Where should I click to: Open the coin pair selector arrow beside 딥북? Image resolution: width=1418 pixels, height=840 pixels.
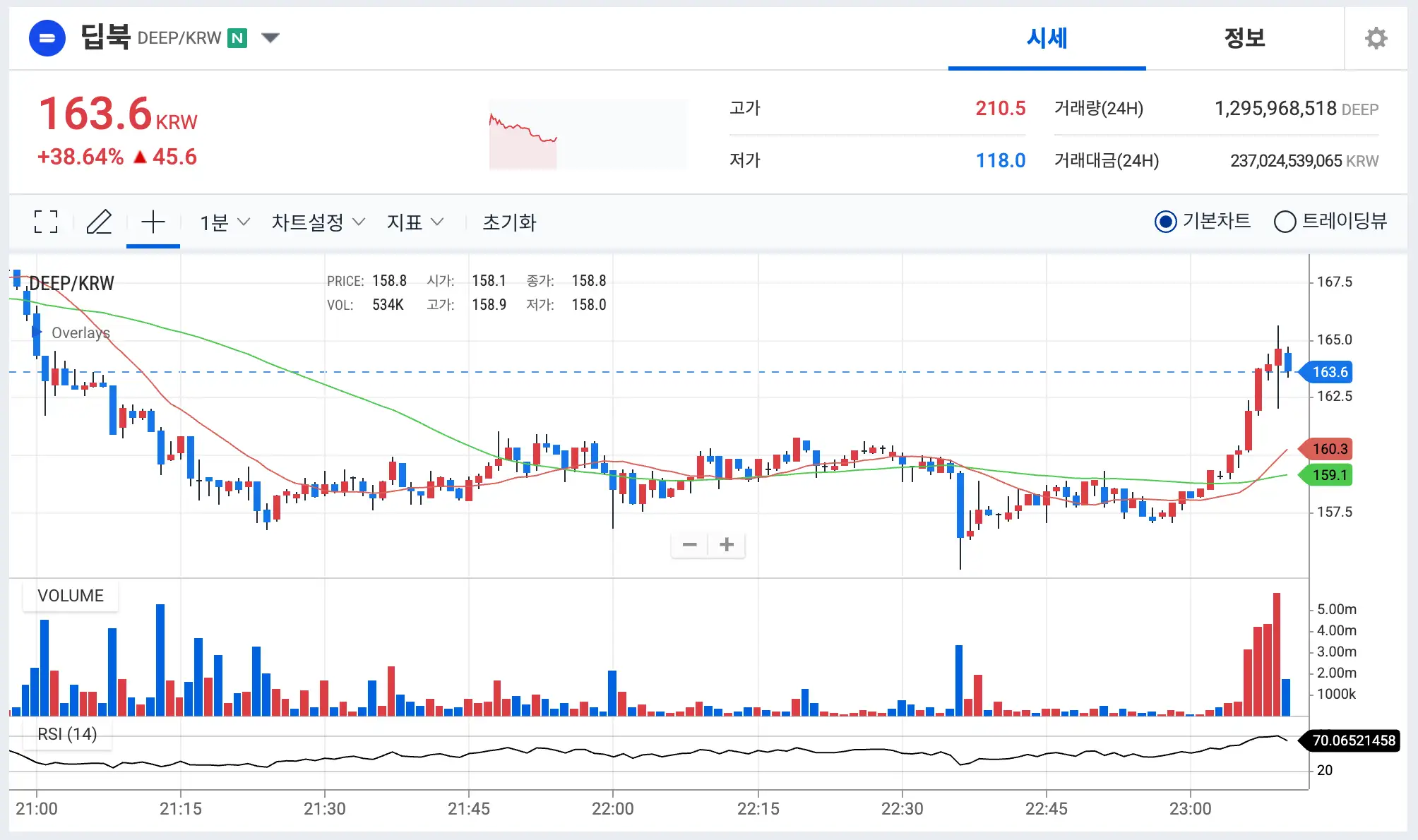tap(270, 37)
